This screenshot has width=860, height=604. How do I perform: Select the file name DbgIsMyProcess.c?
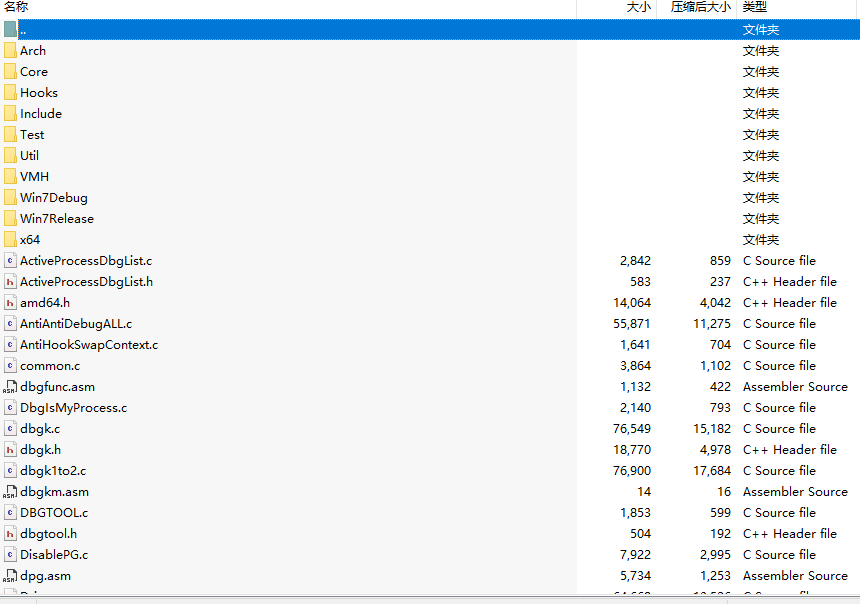pyautogui.click(x=73, y=408)
